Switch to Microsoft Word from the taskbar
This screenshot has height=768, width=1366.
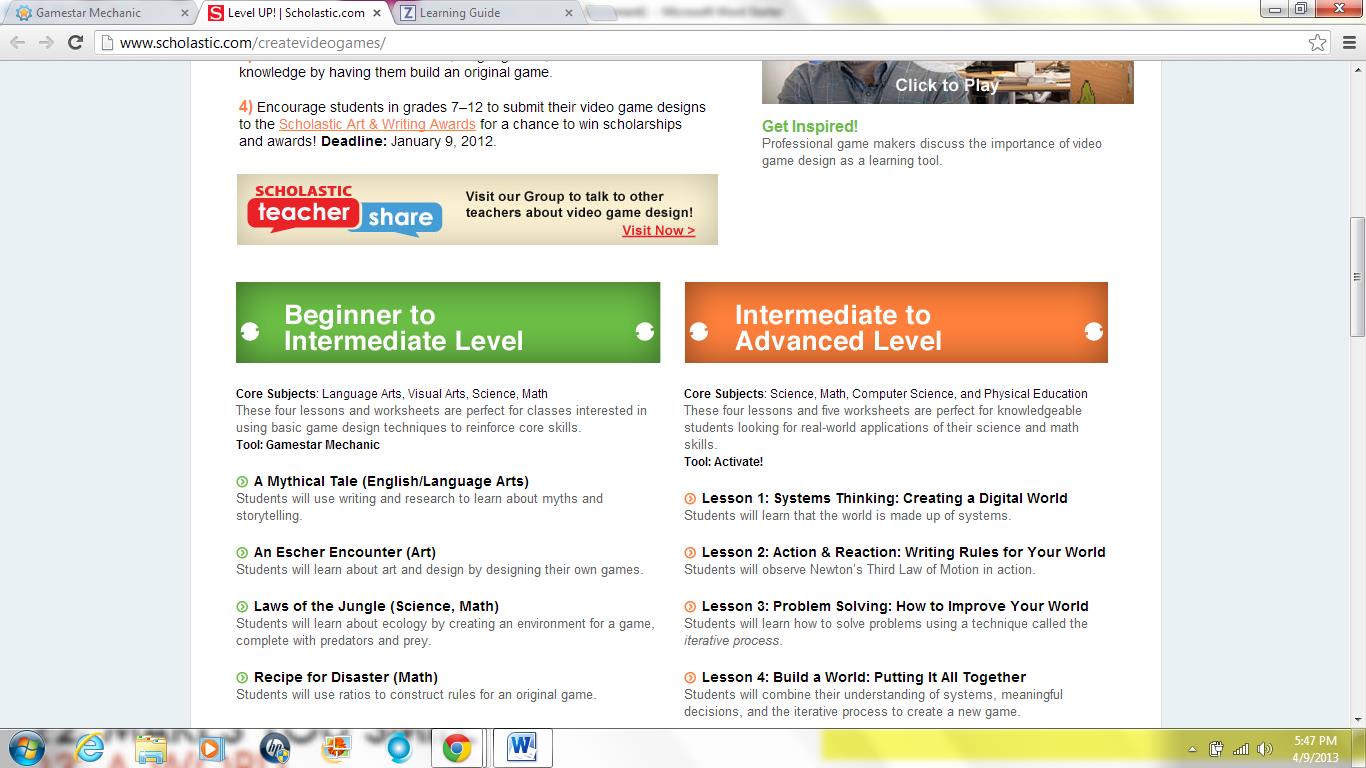point(522,748)
